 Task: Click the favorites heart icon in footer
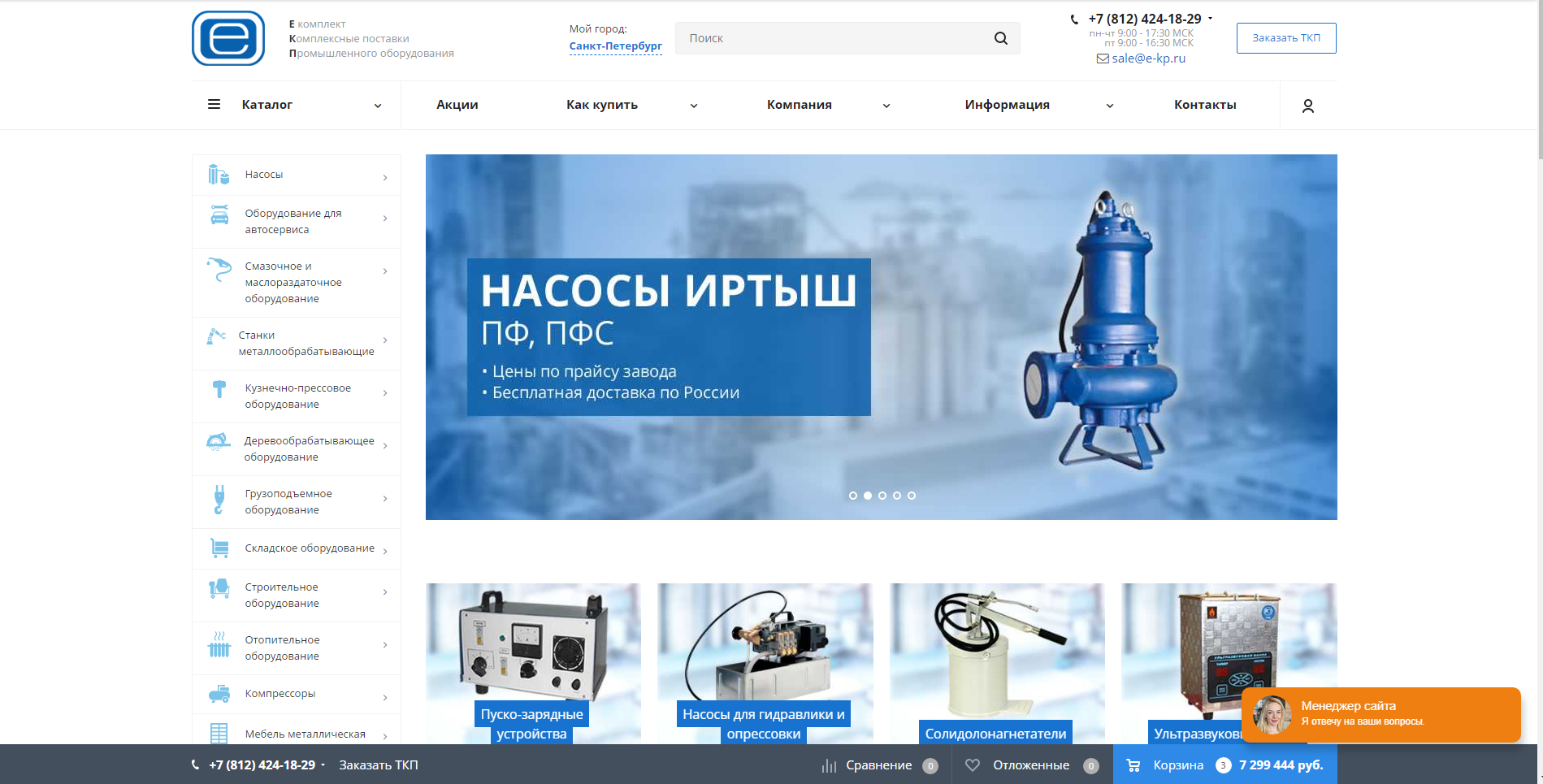pos(973,765)
